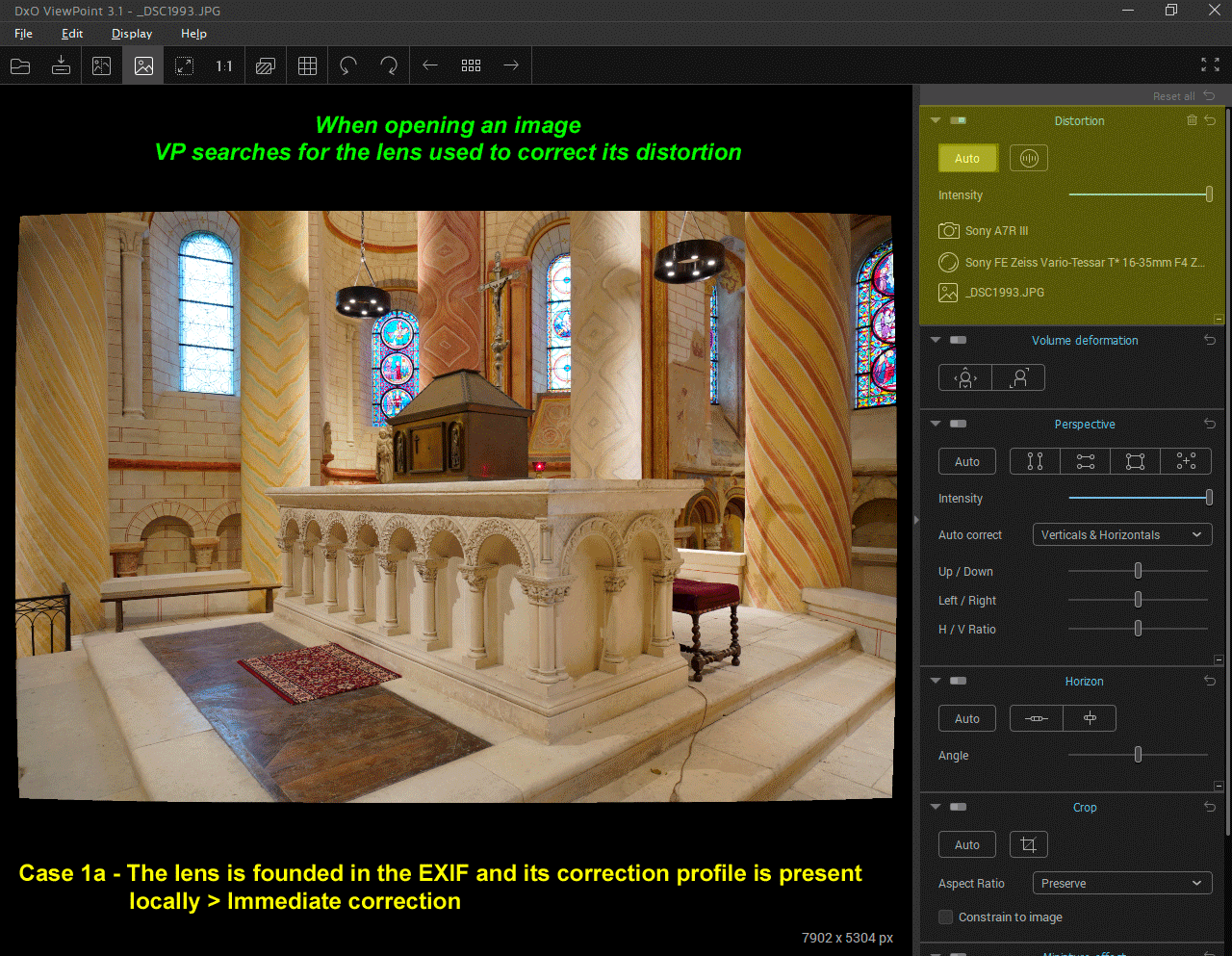
Task: Enter full screen mode
Action: pos(1210,65)
